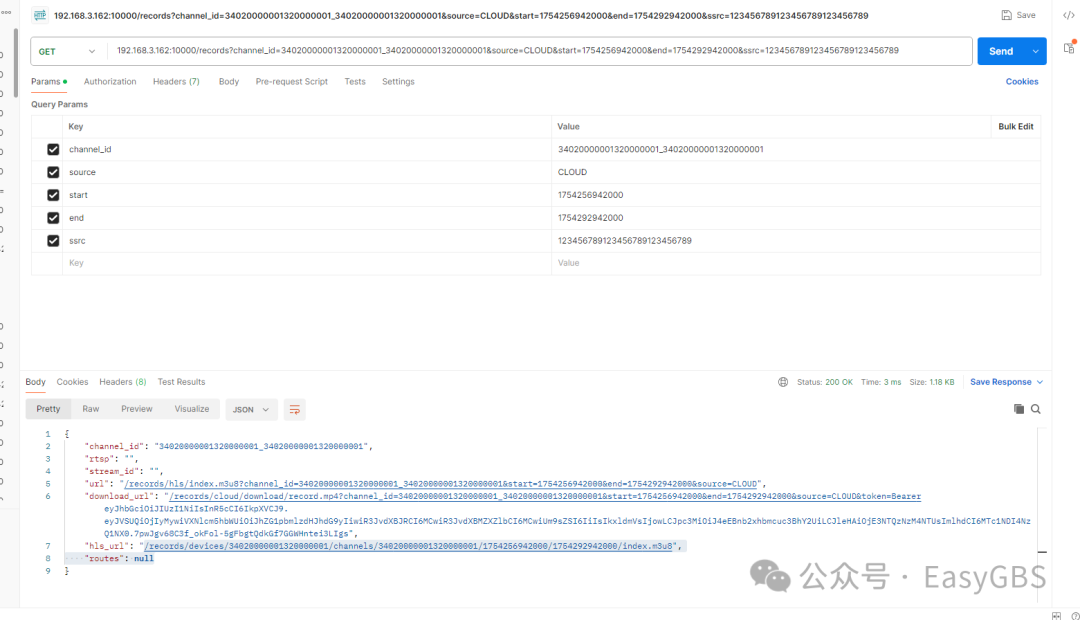Save the request with the Save button
1080x620 pixels.
tap(1018, 15)
